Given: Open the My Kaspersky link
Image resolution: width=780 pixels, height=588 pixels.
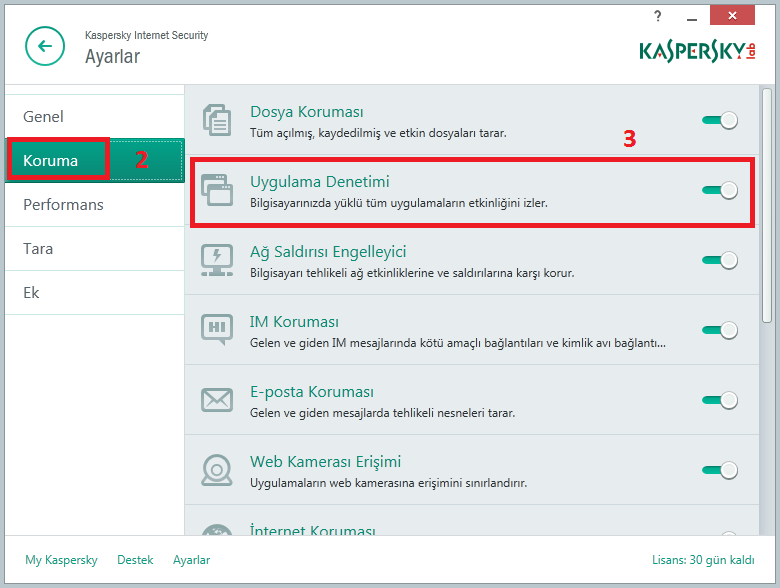Looking at the screenshot, I should click(61, 560).
